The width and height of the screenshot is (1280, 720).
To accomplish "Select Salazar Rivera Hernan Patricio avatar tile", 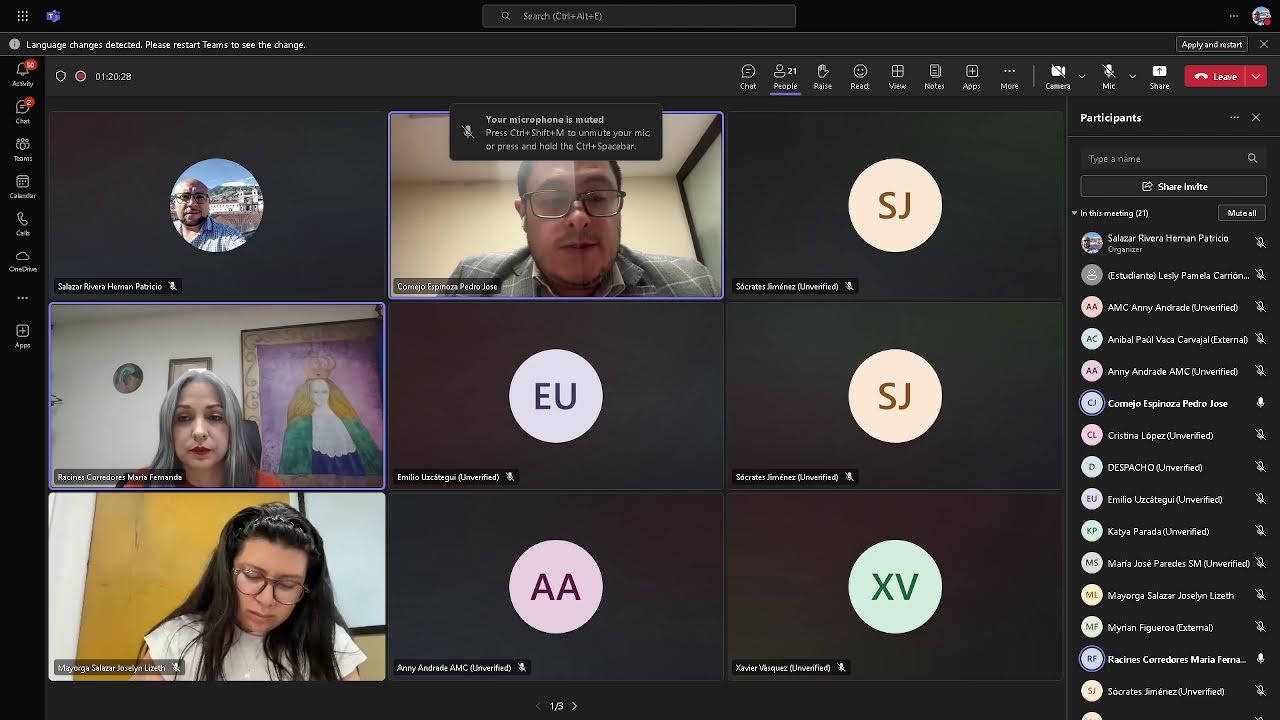I will click(x=217, y=205).
